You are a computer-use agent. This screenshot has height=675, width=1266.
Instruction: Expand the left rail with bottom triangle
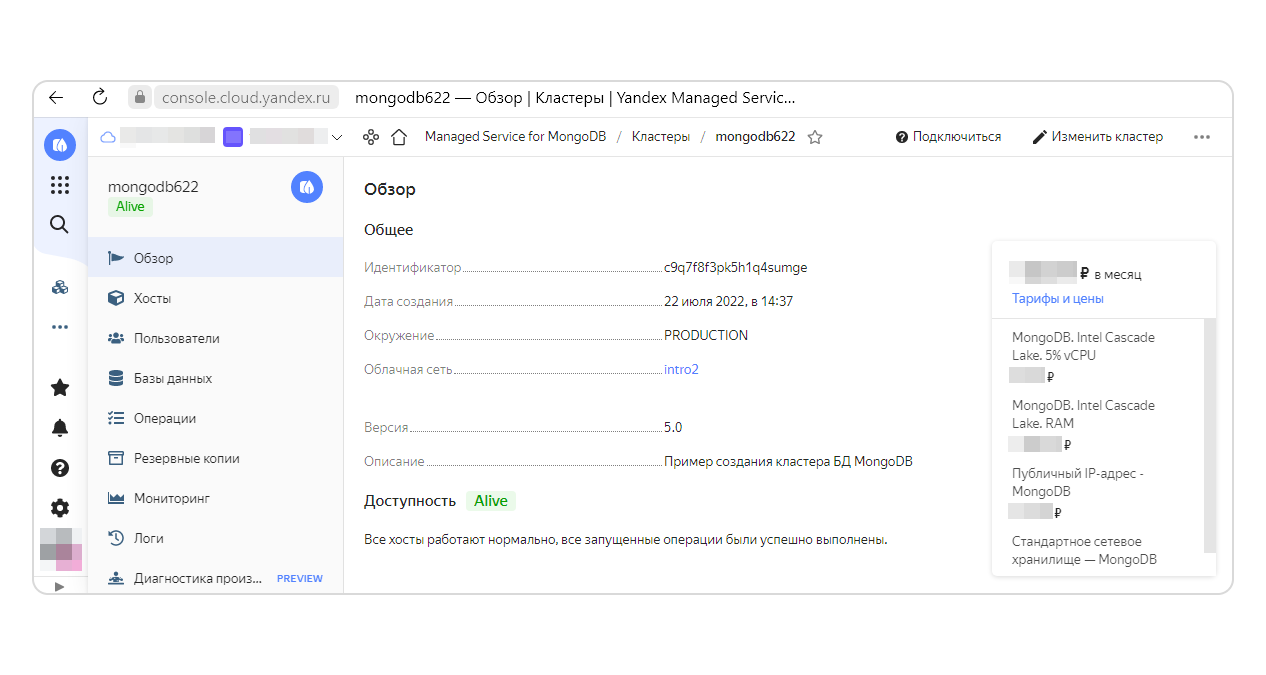(x=59, y=586)
